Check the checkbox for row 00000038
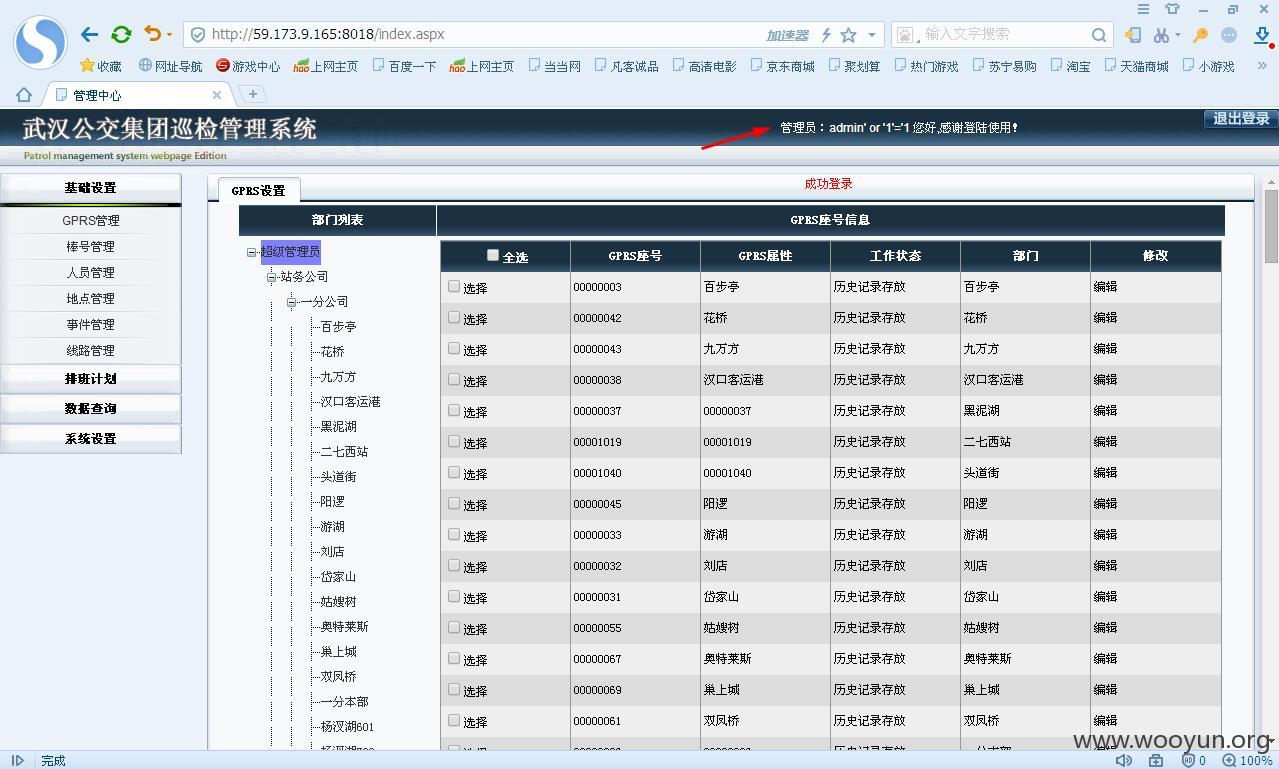Image resolution: width=1279 pixels, height=769 pixels. pyautogui.click(x=453, y=379)
